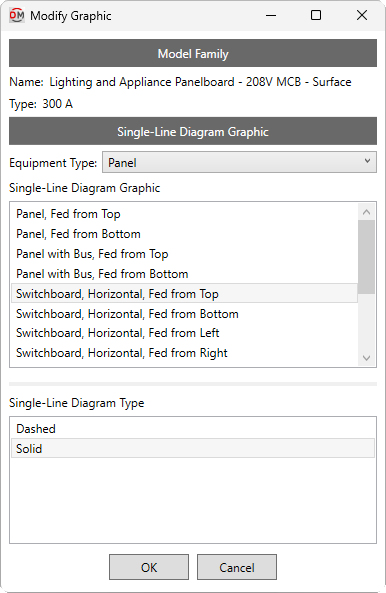
Task: Select Panel, Fed from Bottom graphic
Action: [x=184, y=234]
